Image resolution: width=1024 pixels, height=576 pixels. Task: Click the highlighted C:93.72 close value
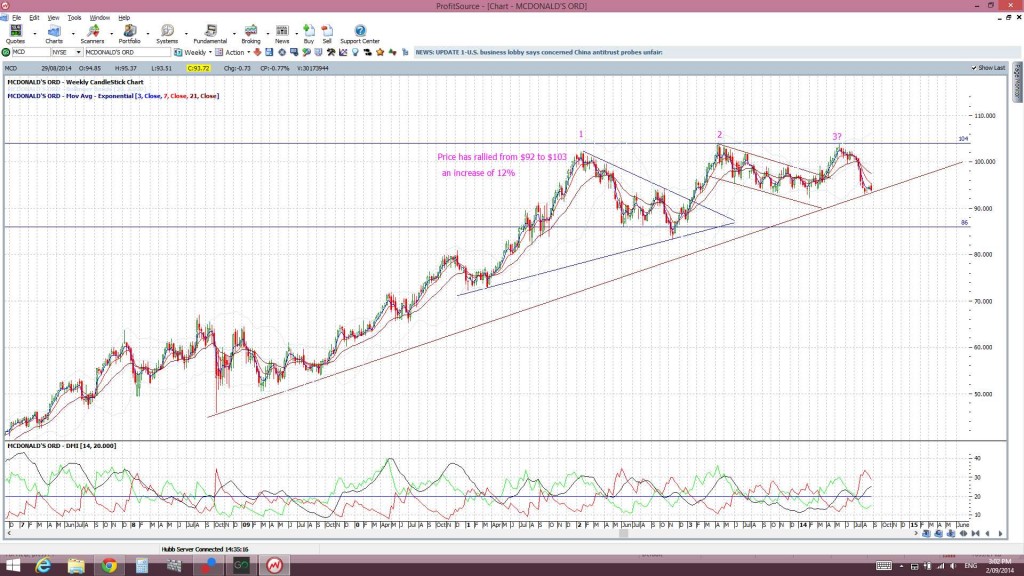click(x=198, y=68)
